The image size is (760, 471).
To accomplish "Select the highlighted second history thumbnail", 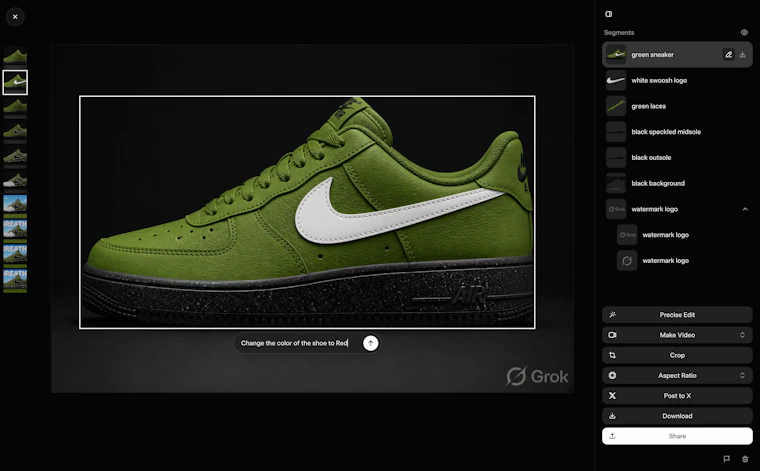I will point(15,82).
